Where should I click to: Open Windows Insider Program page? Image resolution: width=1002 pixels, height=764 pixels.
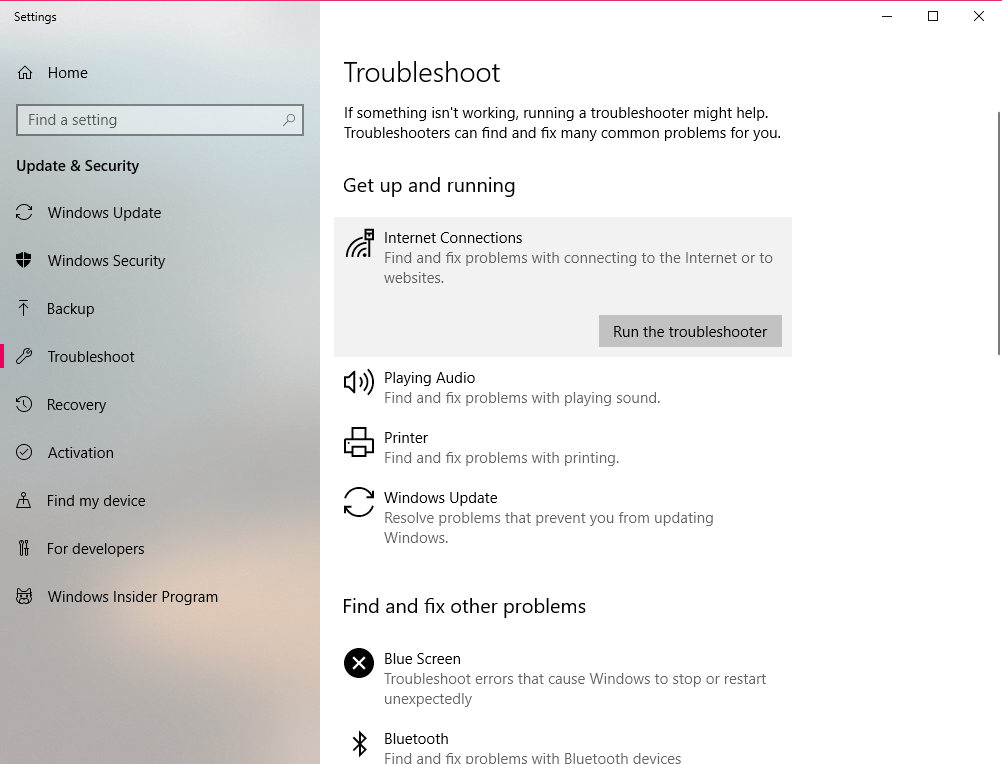click(160, 596)
